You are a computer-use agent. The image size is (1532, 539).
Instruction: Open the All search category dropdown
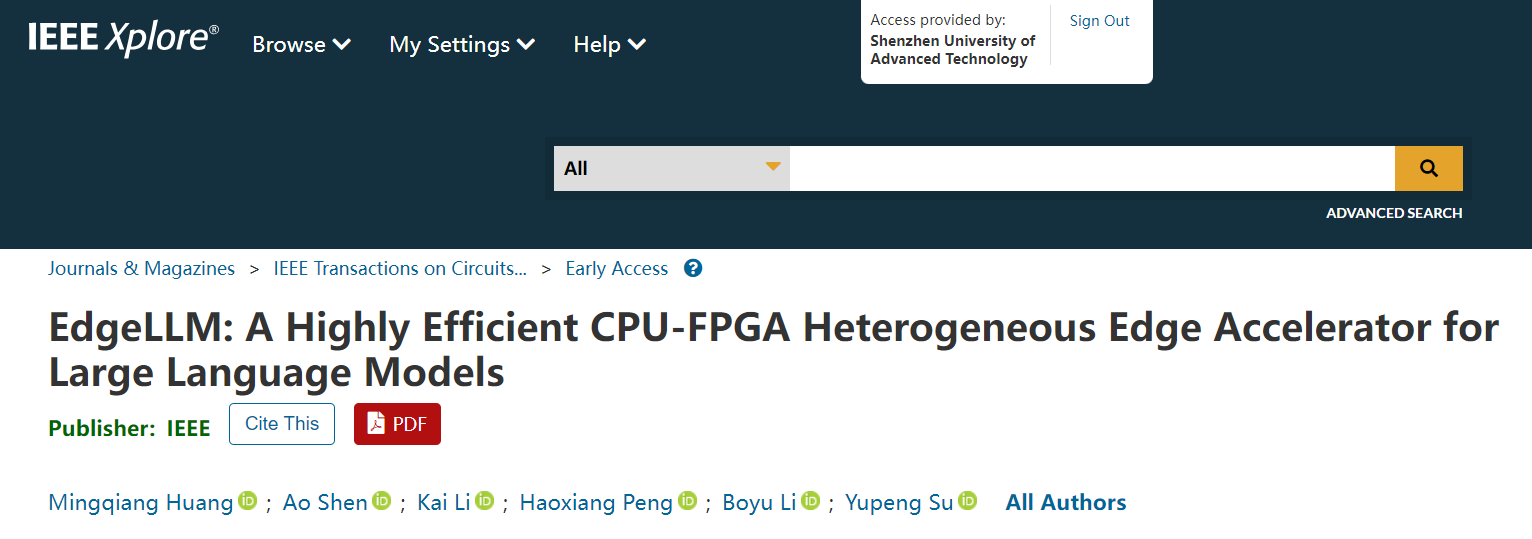point(671,168)
